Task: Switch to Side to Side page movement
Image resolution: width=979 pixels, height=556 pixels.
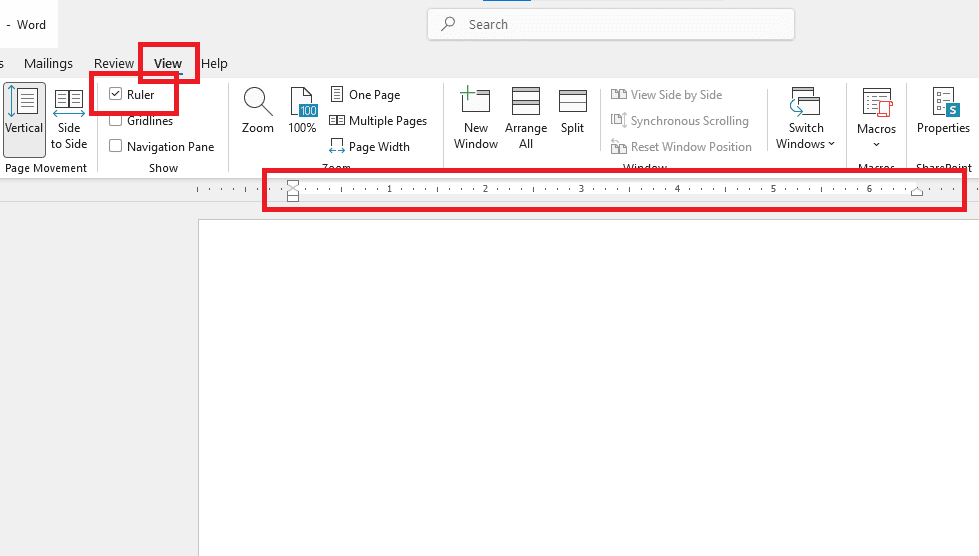Action: (x=69, y=119)
